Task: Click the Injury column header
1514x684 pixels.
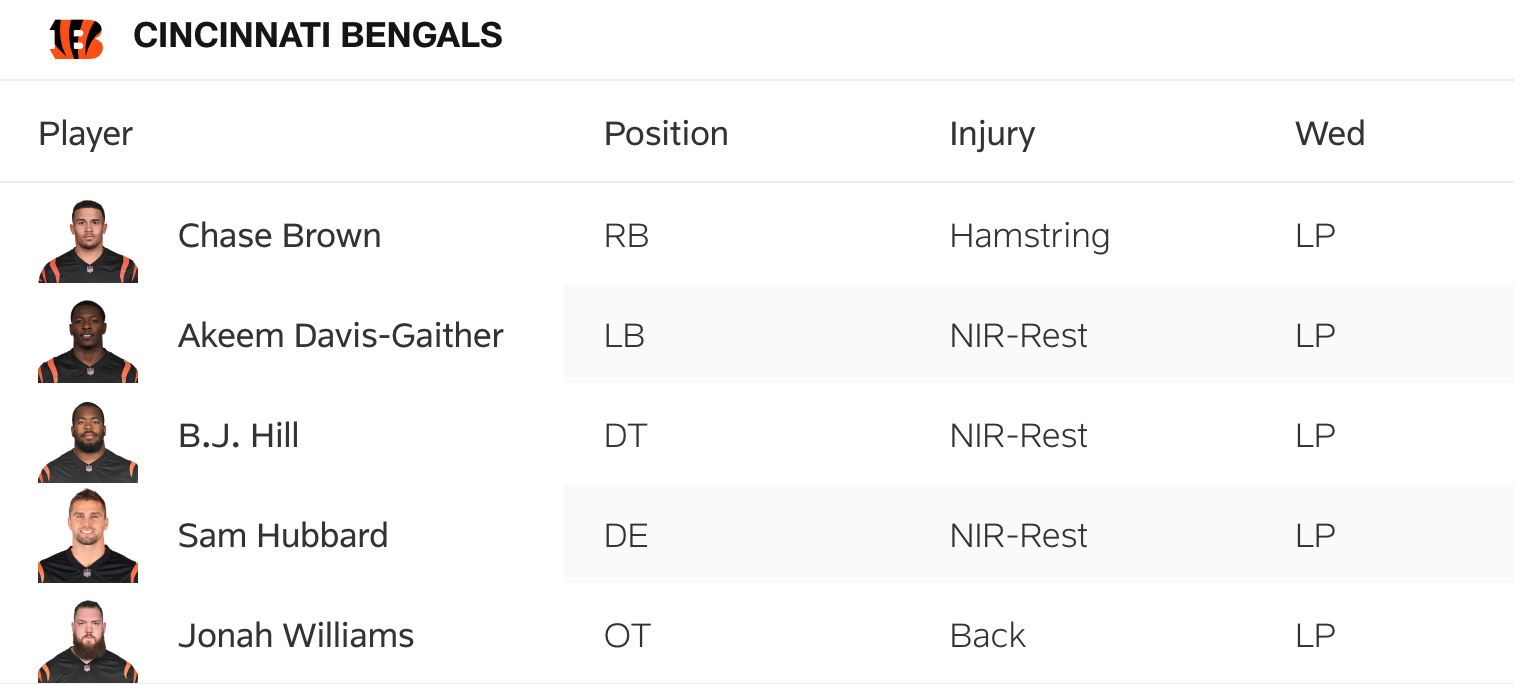Action: coord(991,134)
